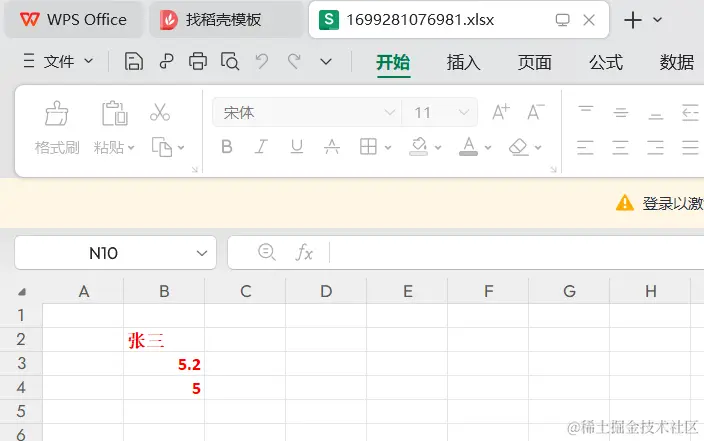Screen dimensions: 704x441
Task: Toggle Justify horizontal alignment
Action: (690, 147)
